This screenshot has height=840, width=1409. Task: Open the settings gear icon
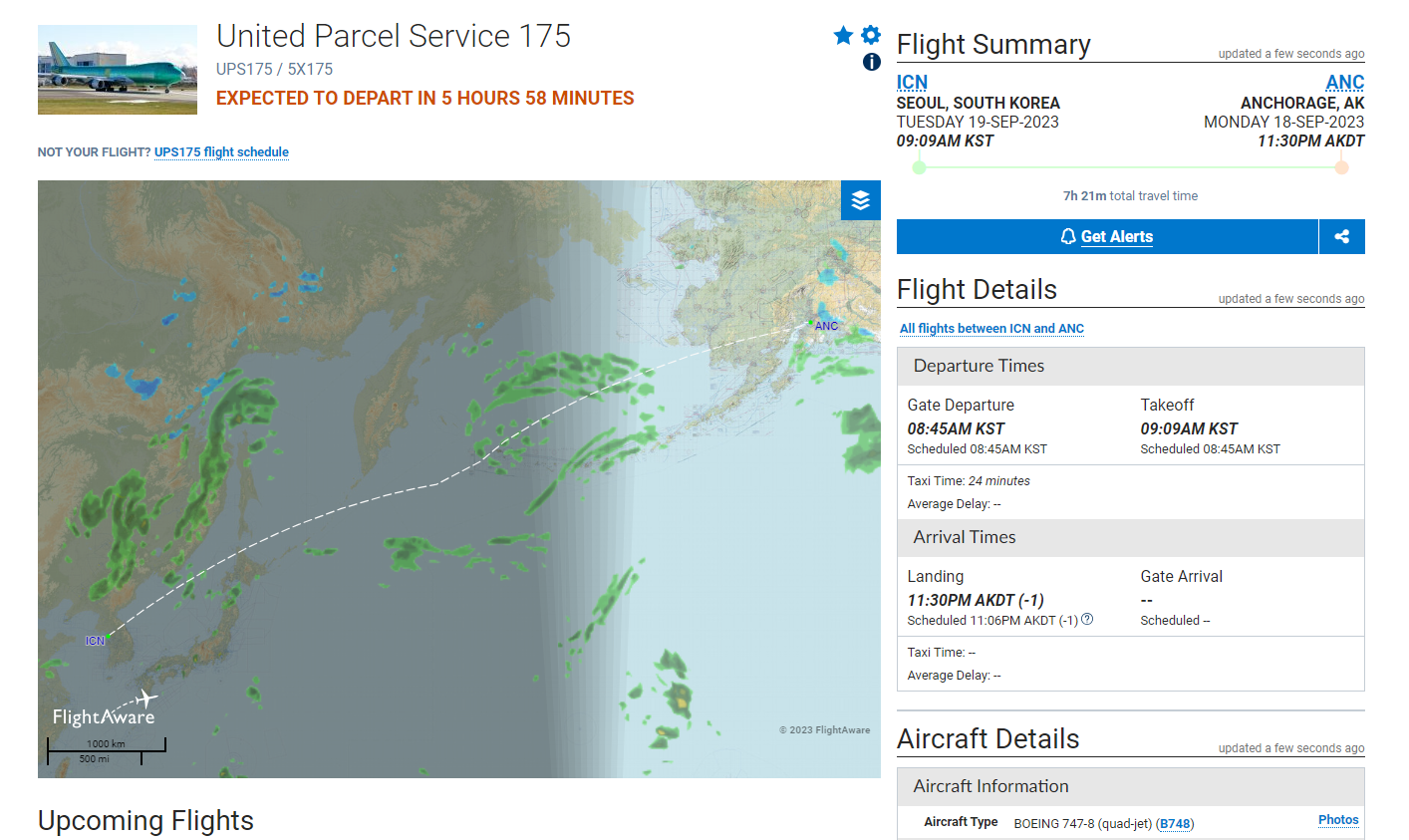[871, 35]
